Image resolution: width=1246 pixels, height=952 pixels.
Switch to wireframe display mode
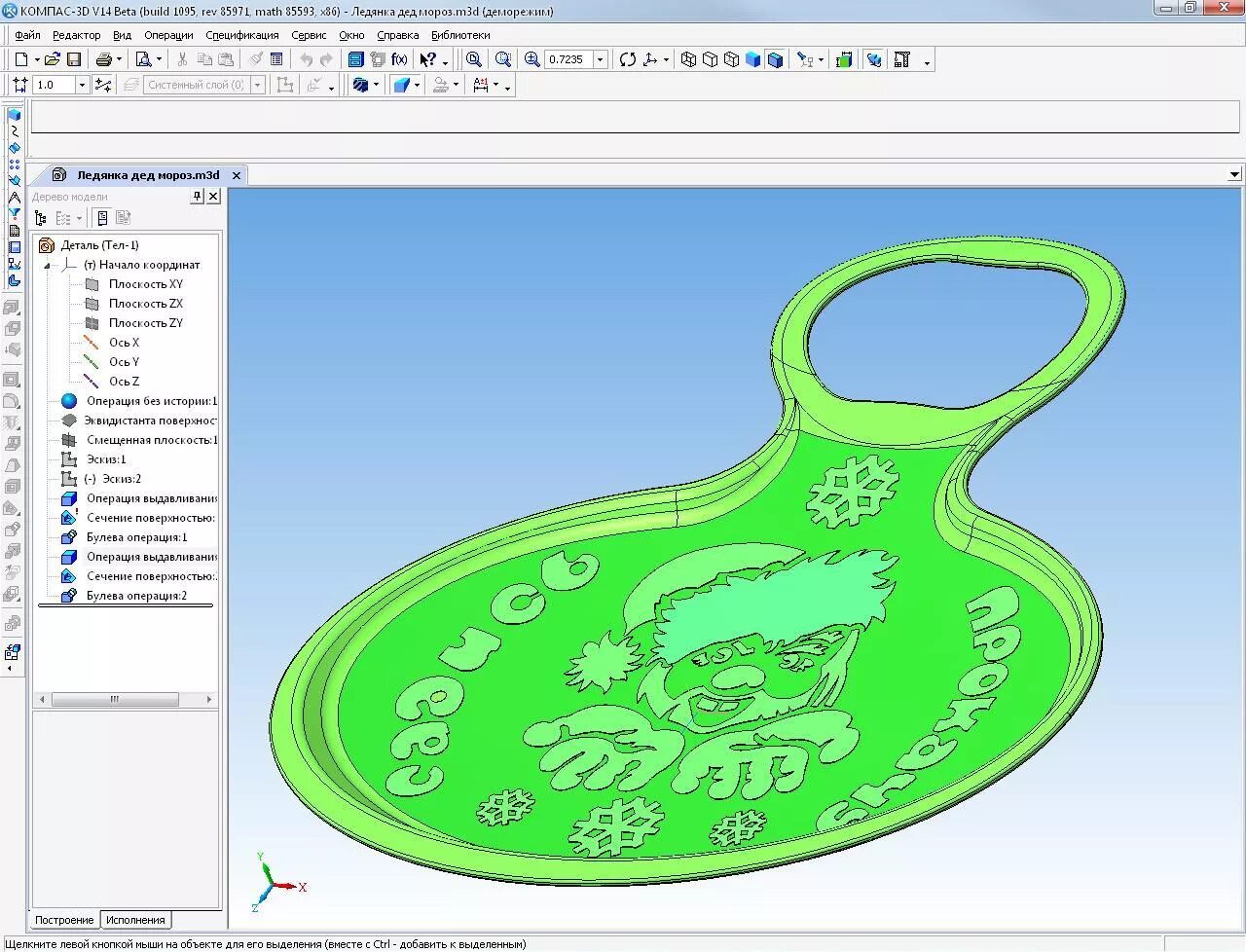click(x=688, y=59)
